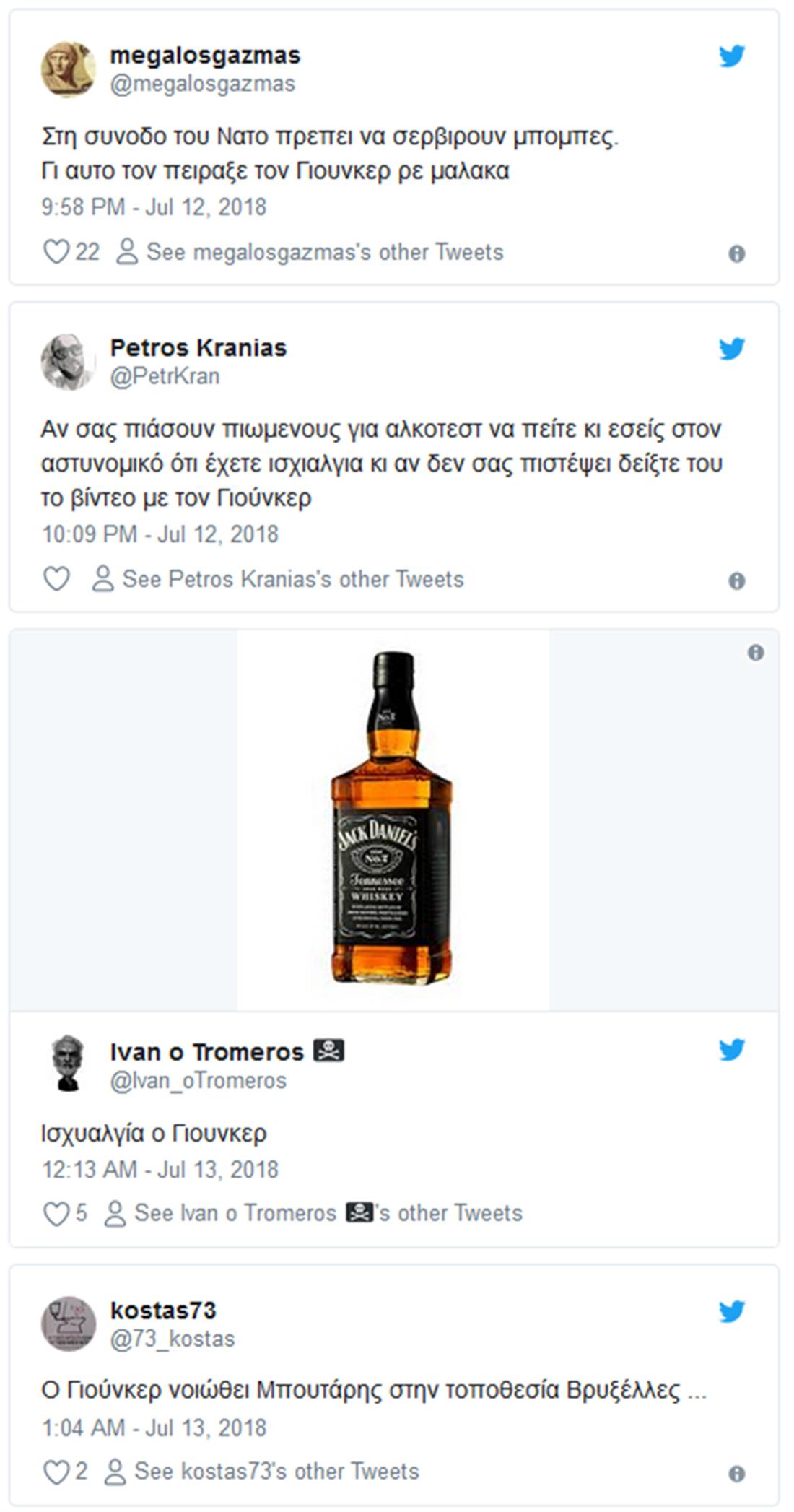
Task: Like the kostas73 tweet
Action: [56, 1472]
